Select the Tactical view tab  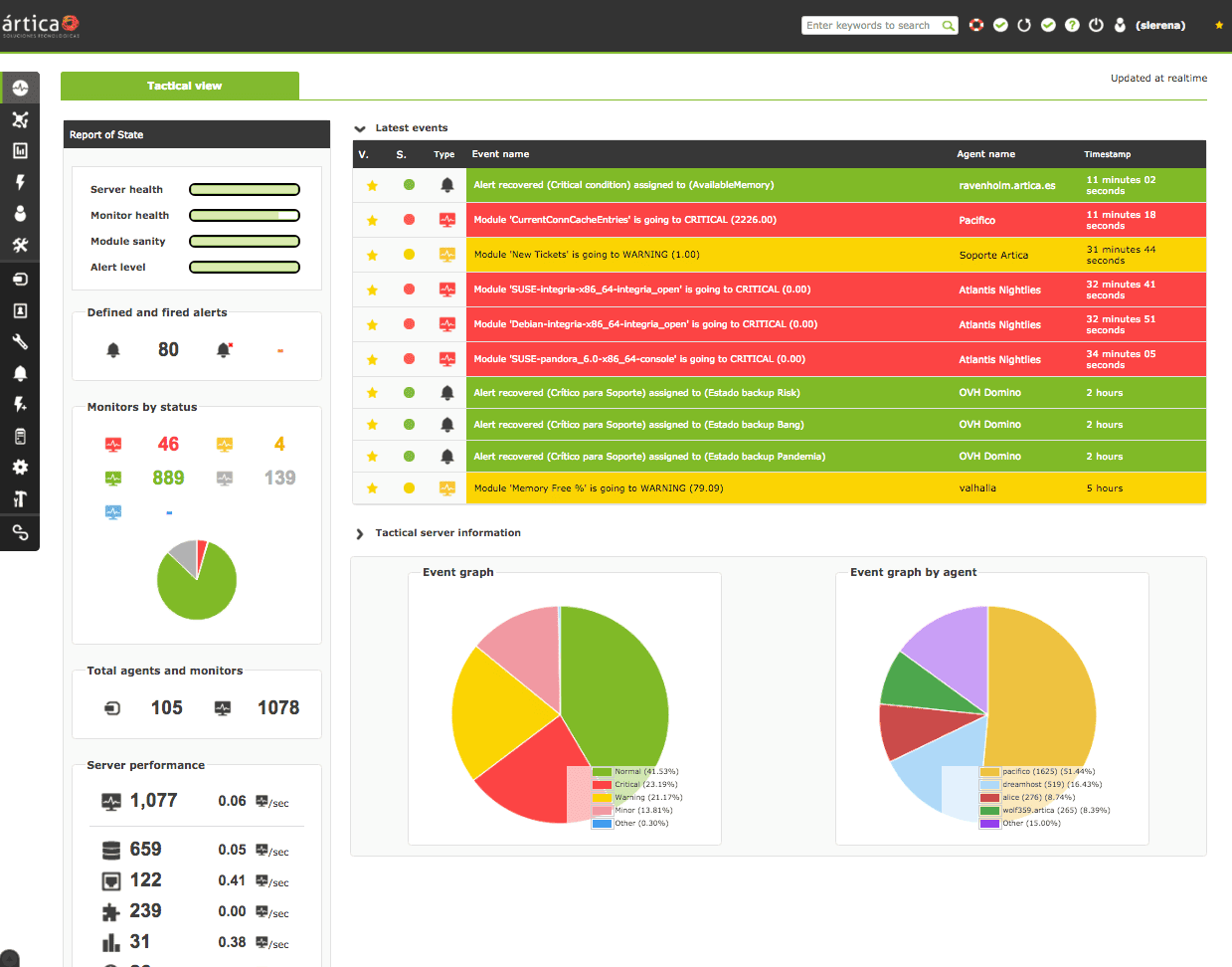click(x=184, y=86)
